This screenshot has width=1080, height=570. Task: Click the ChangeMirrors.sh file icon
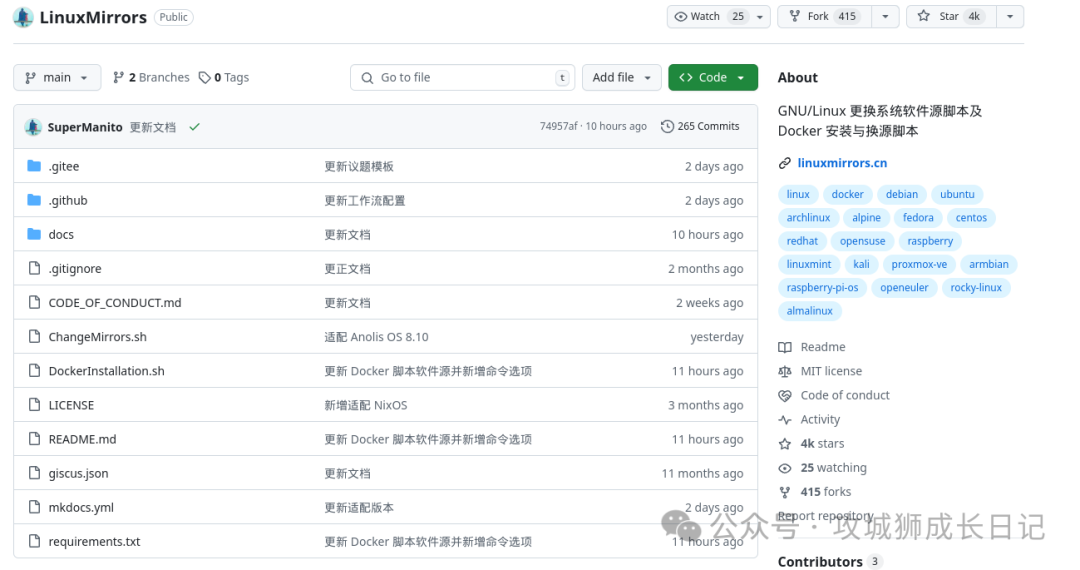(34, 337)
